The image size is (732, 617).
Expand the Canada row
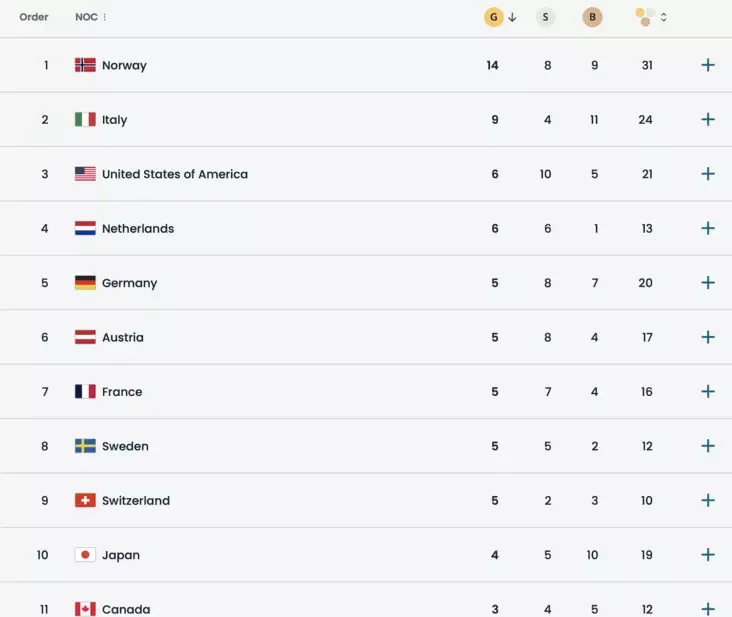click(x=708, y=608)
